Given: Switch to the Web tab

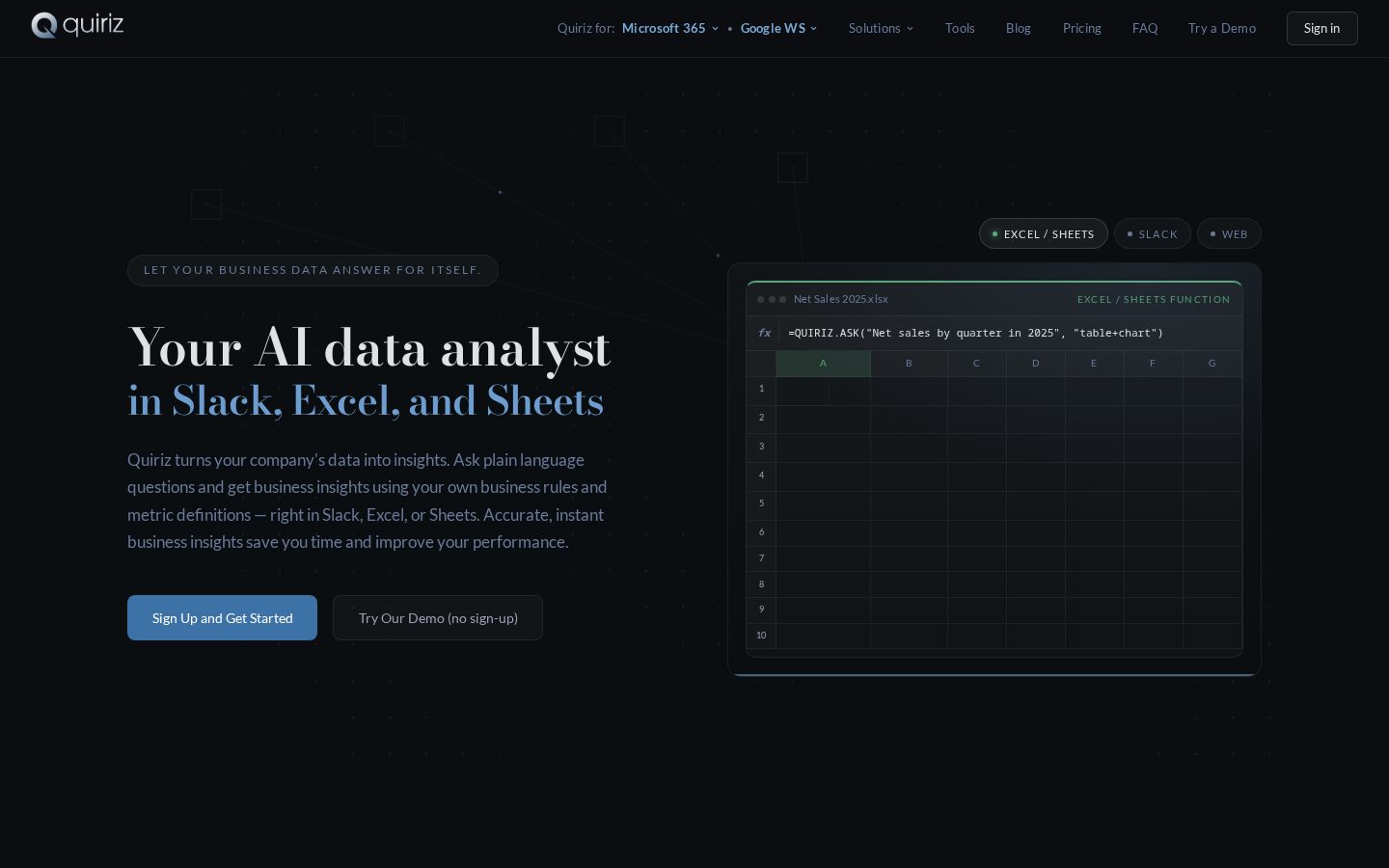Looking at the screenshot, I should tap(1229, 234).
